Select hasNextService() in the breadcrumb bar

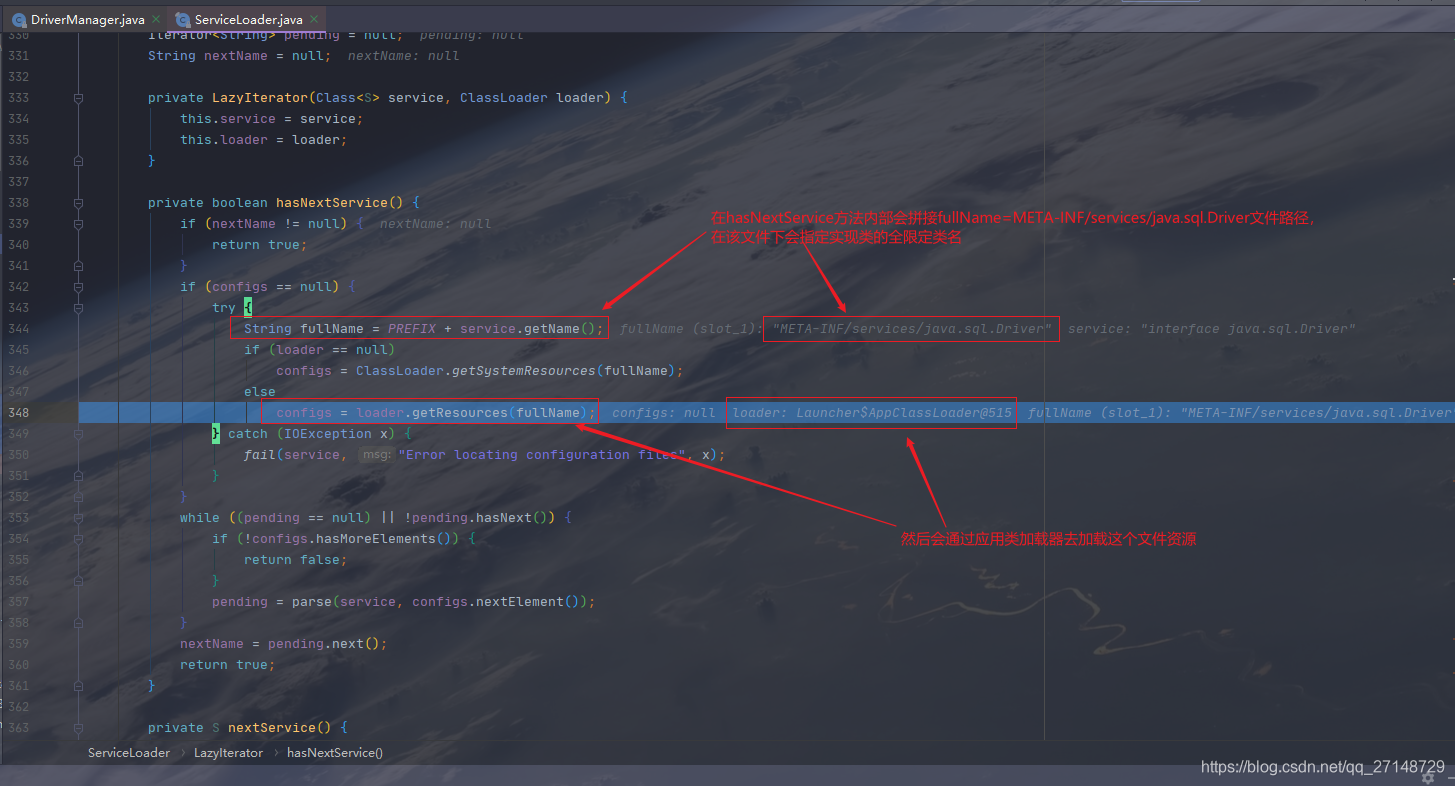click(x=335, y=753)
